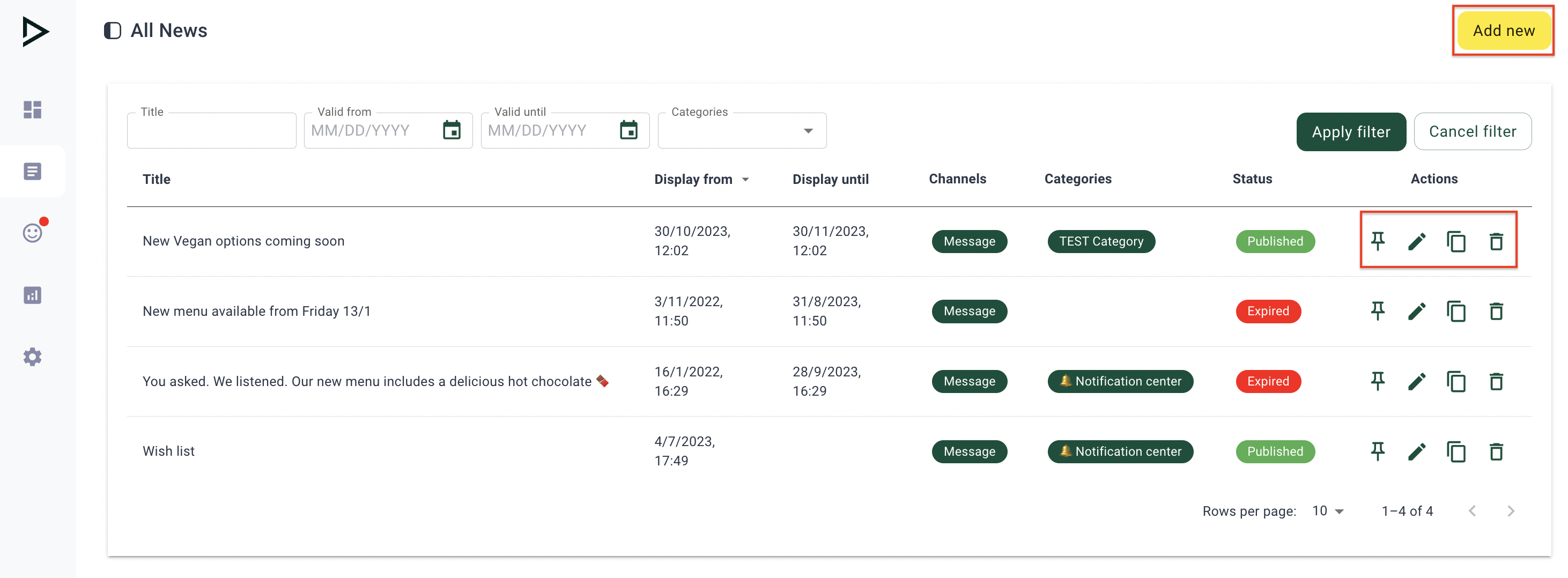Open the Valid from calendar picker

(x=452, y=130)
